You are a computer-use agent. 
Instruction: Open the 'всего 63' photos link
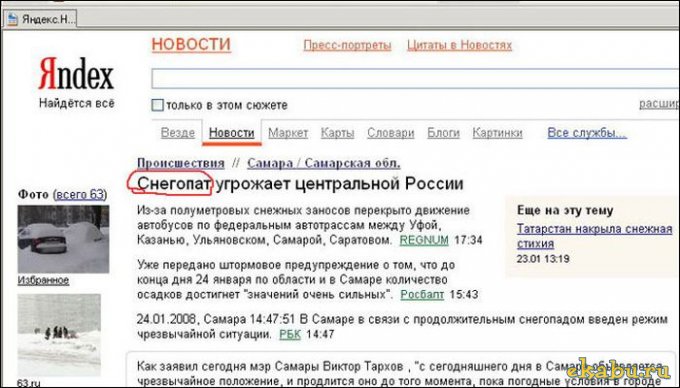(x=80, y=194)
